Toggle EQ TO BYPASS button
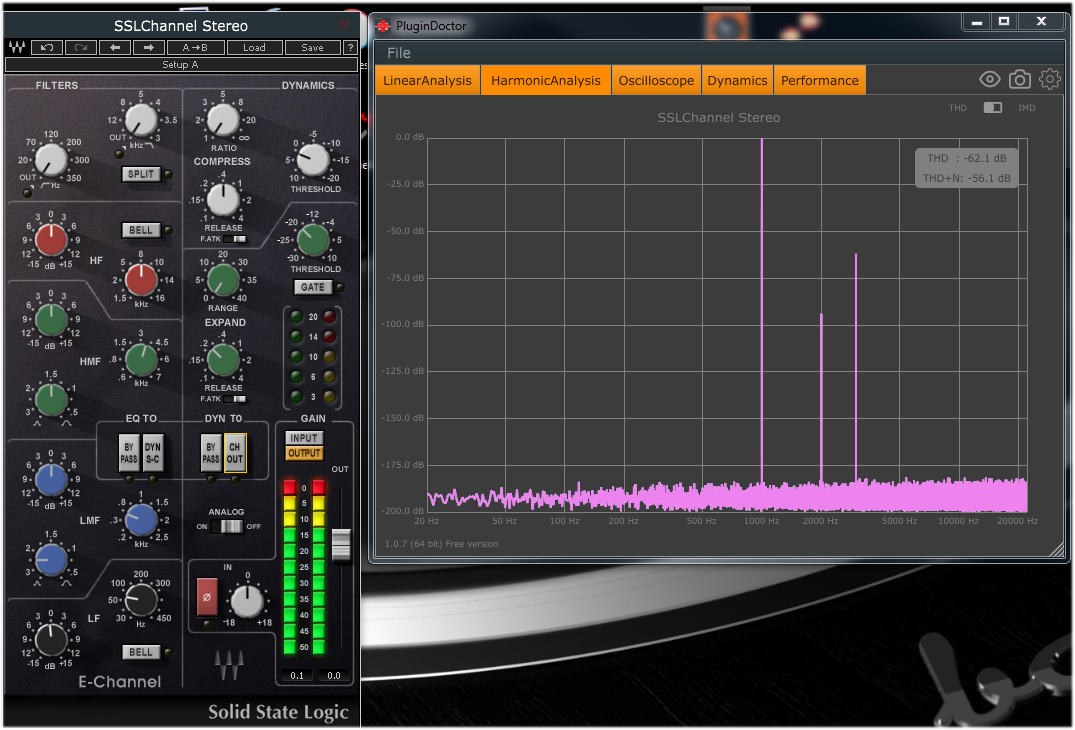The image size is (1075, 730). click(x=129, y=453)
